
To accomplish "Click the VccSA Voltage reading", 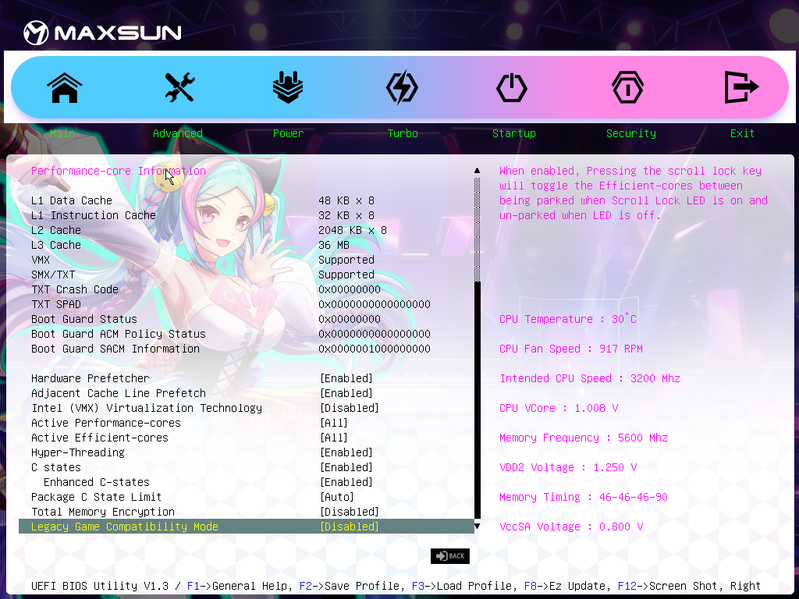I will point(571,527).
